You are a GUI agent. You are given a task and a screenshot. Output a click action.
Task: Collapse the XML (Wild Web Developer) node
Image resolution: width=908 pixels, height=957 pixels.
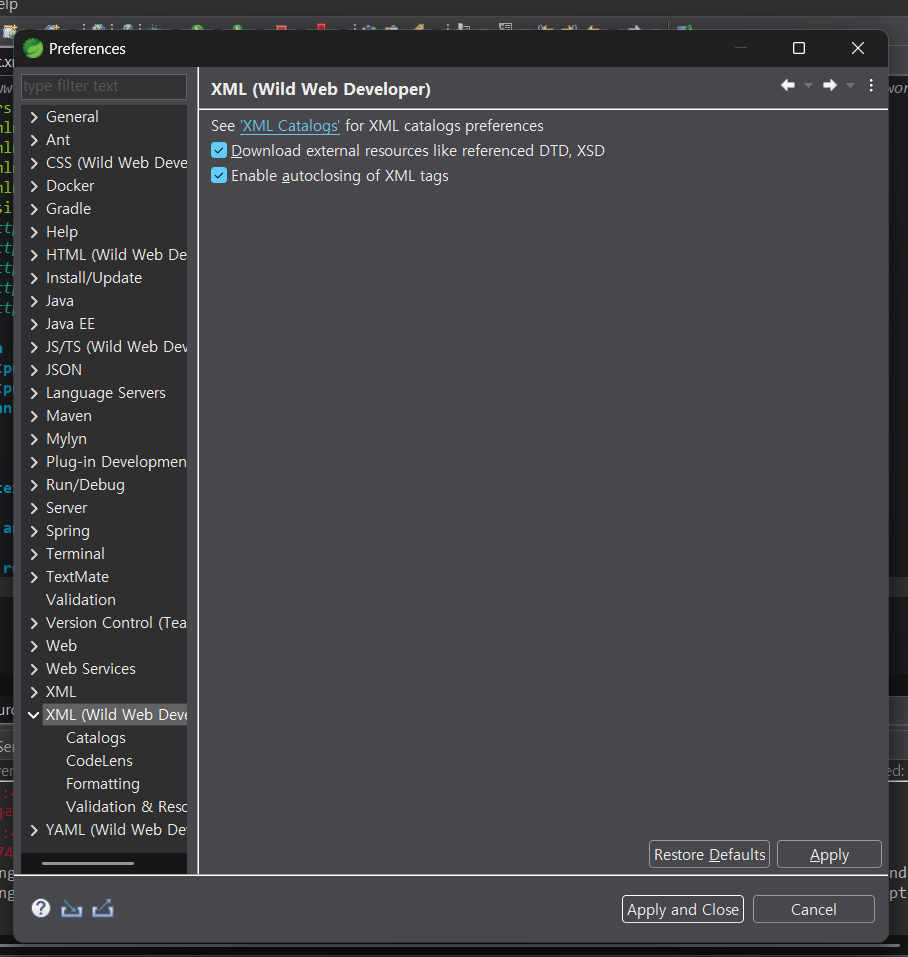34,715
